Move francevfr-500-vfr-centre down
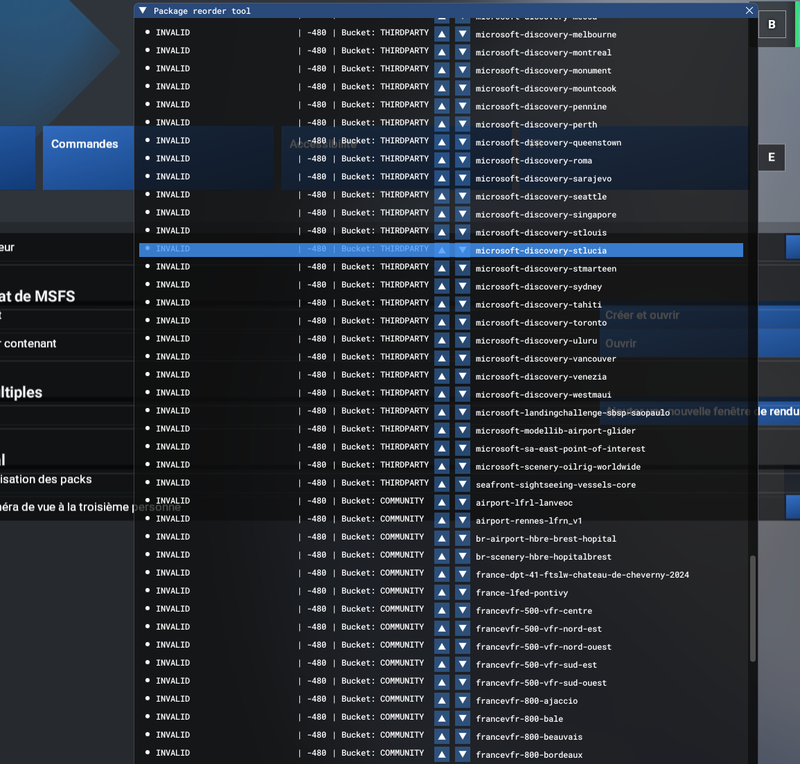 [x=462, y=610]
